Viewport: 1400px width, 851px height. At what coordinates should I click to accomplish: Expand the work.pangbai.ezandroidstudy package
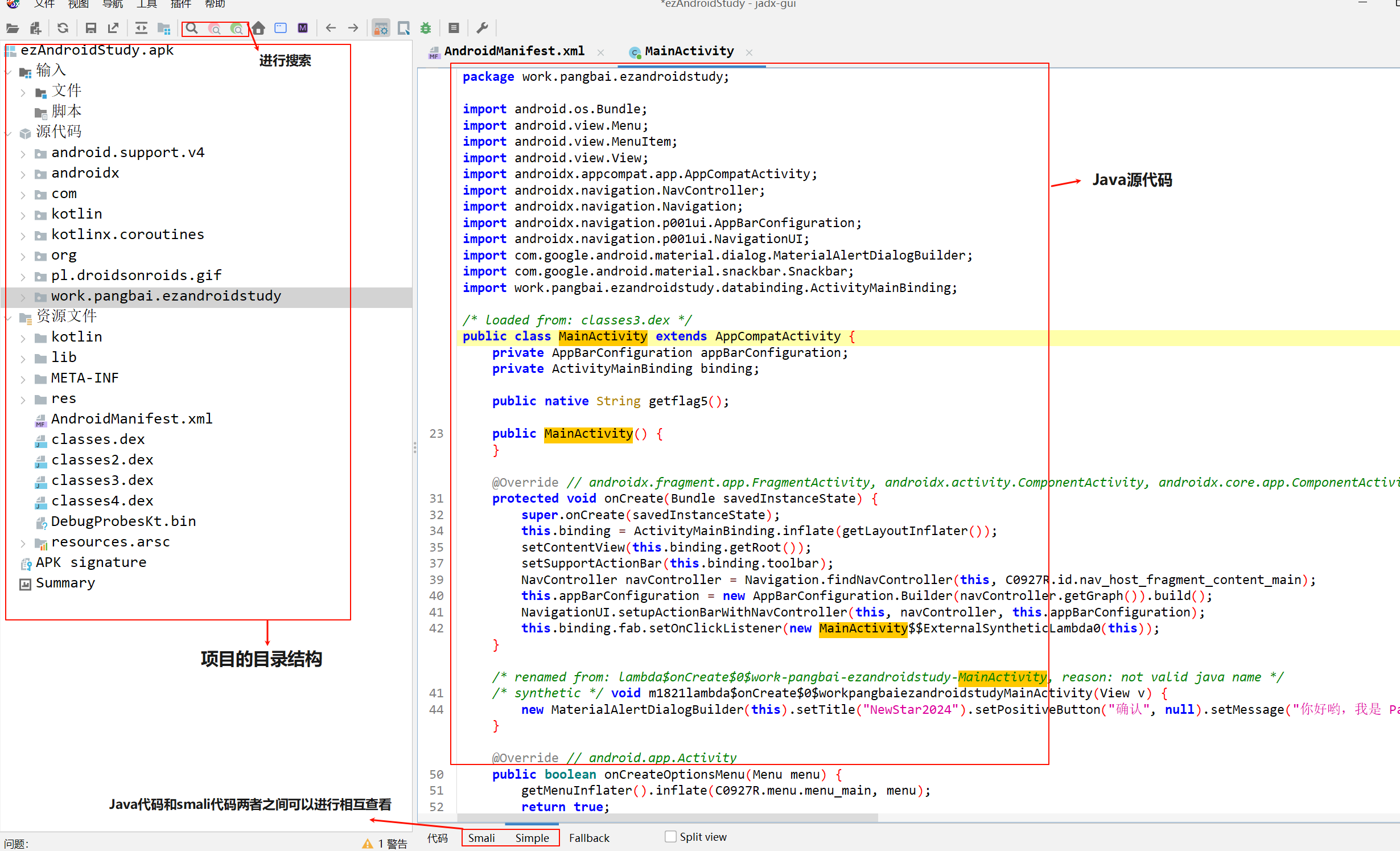point(23,297)
